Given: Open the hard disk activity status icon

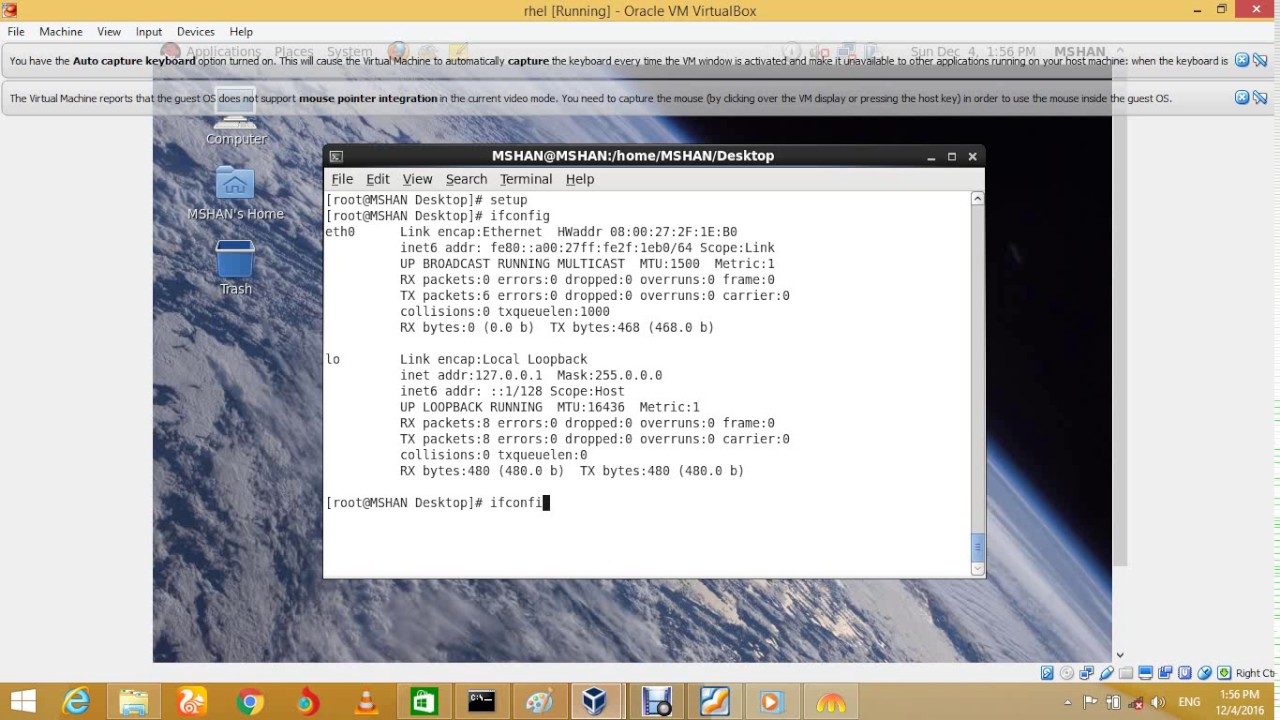Looking at the screenshot, I should [1047, 673].
